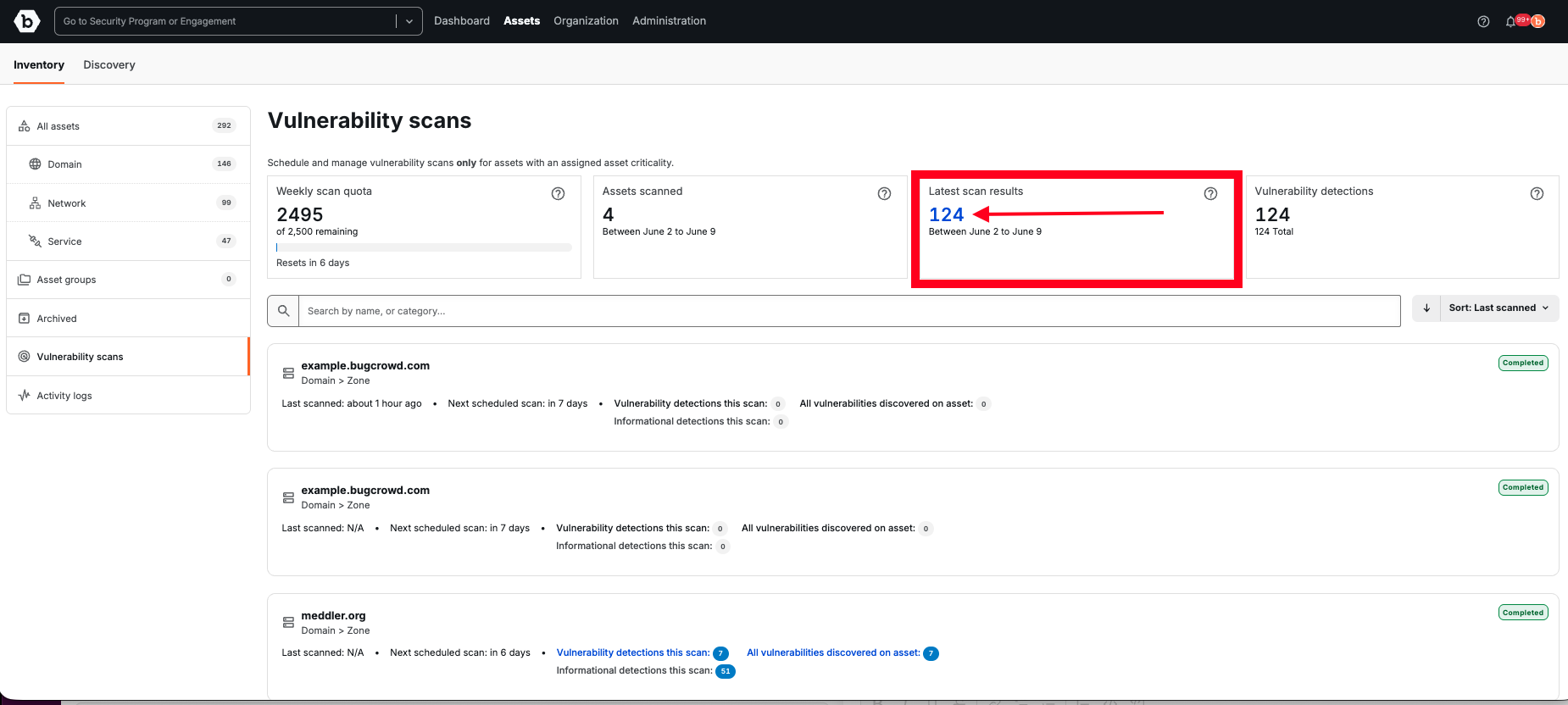The width and height of the screenshot is (1568, 705).
Task: Click the search by name field
Action: pos(849,311)
